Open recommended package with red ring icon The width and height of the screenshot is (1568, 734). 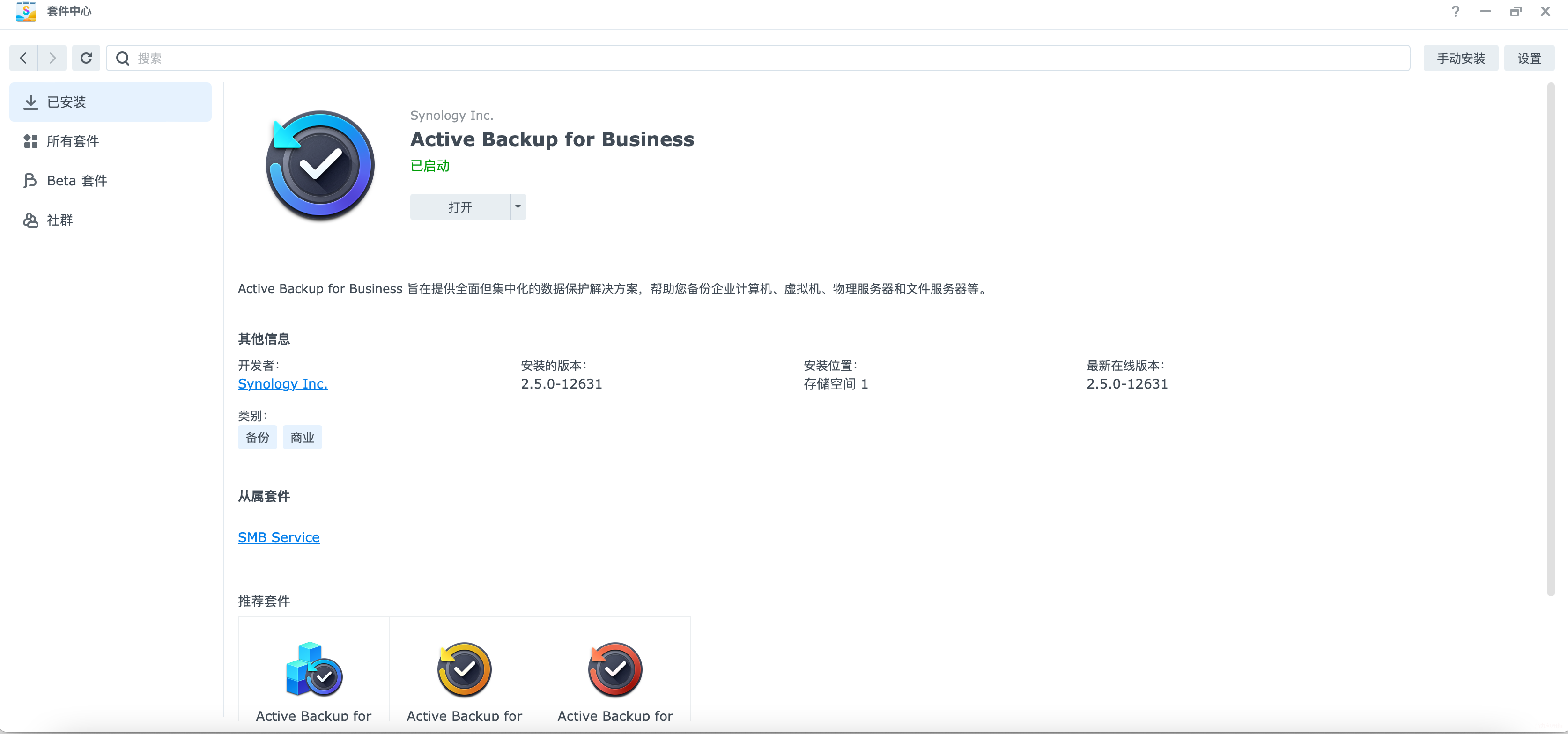[x=615, y=669]
